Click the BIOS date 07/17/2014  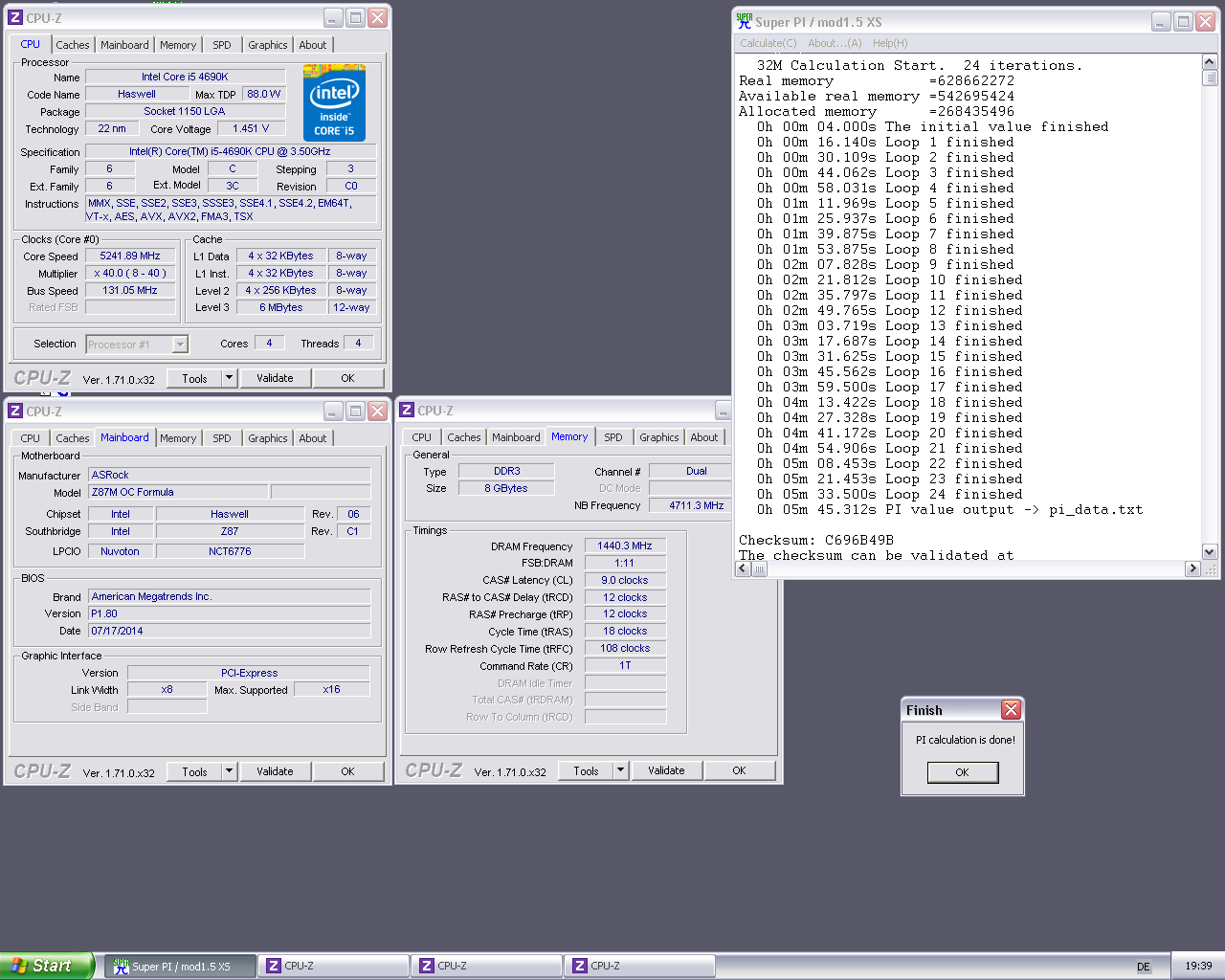click(229, 631)
